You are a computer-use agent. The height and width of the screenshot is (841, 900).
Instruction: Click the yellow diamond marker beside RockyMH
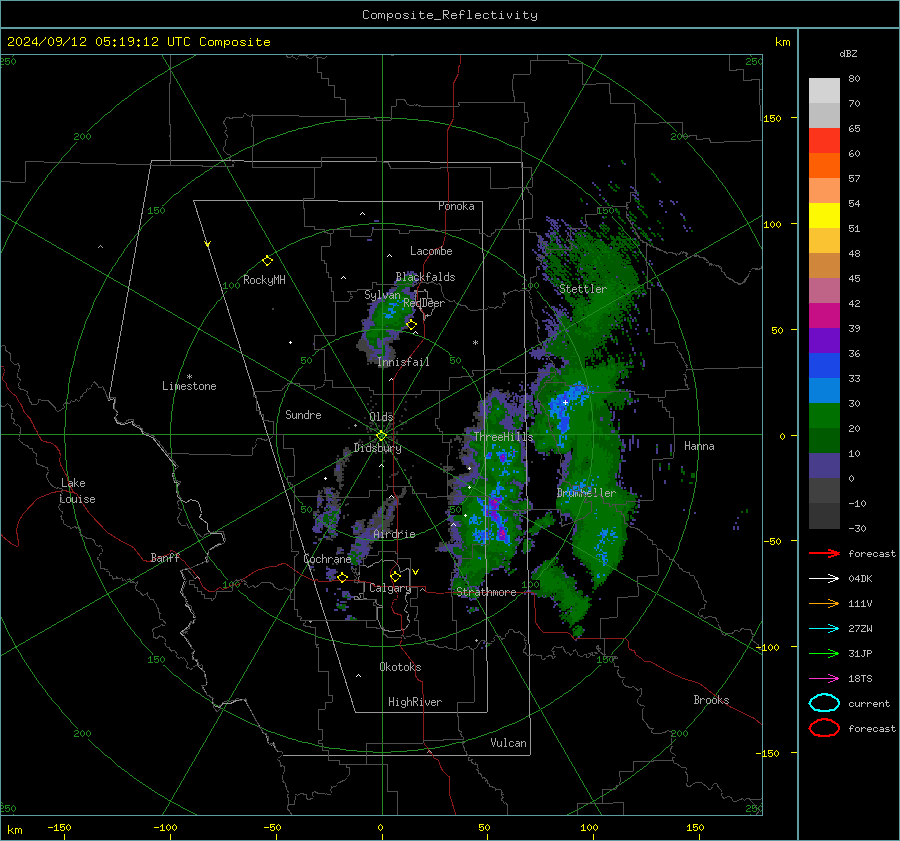point(267,261)
